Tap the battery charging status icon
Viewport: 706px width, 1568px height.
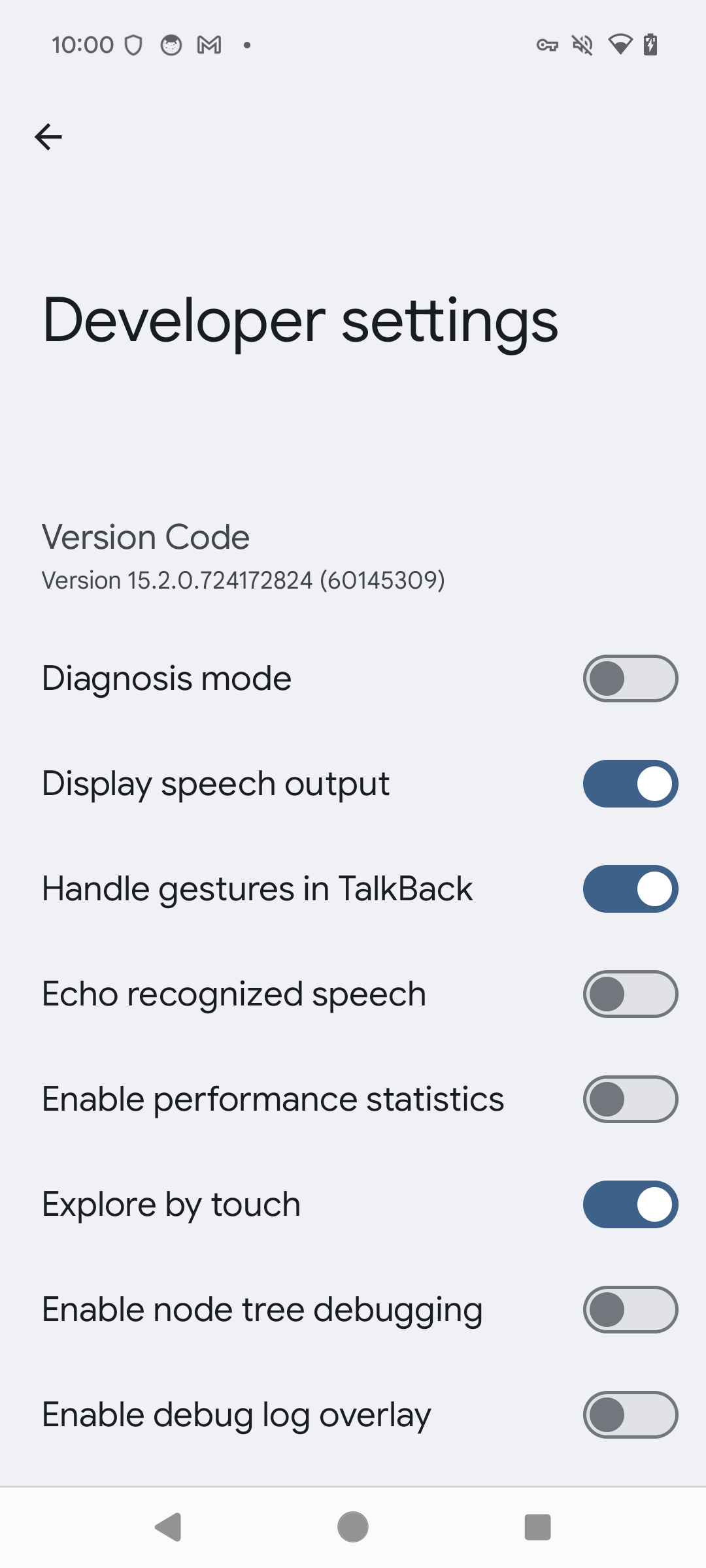(x=650, y=45)
